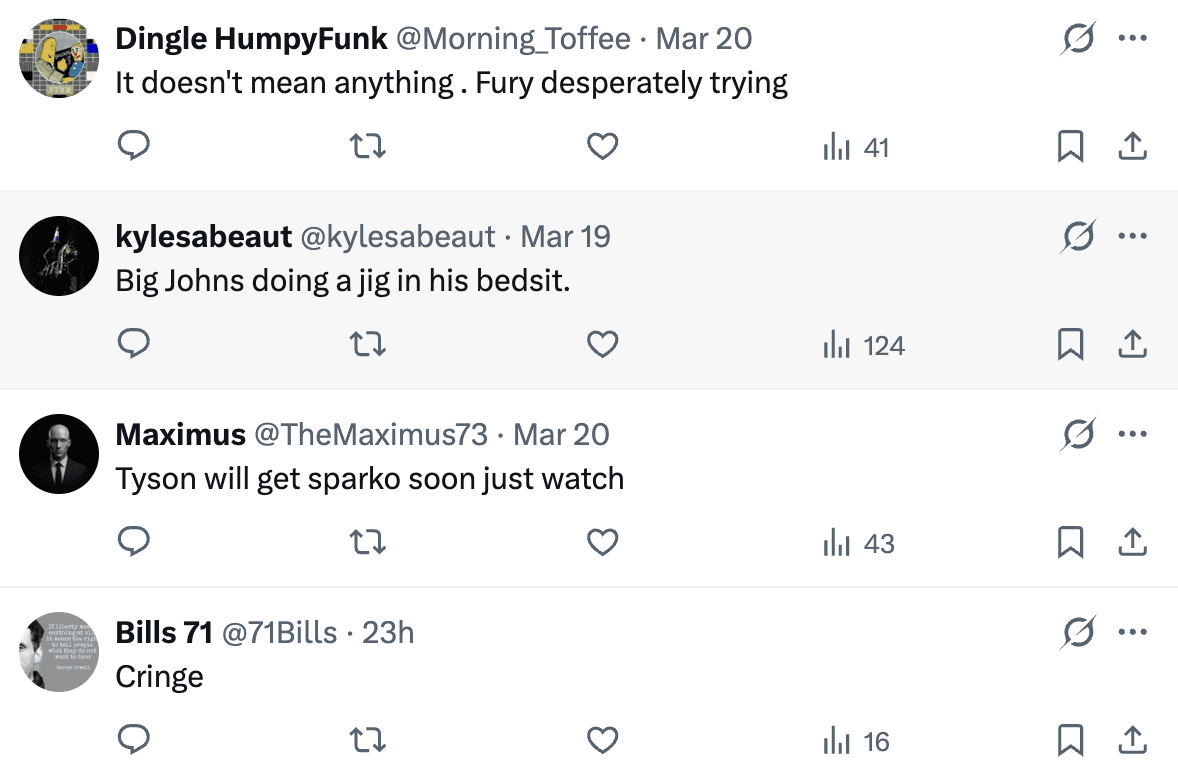Like Dingle HumpyFunk's Fury tweet

click(602, 148)
